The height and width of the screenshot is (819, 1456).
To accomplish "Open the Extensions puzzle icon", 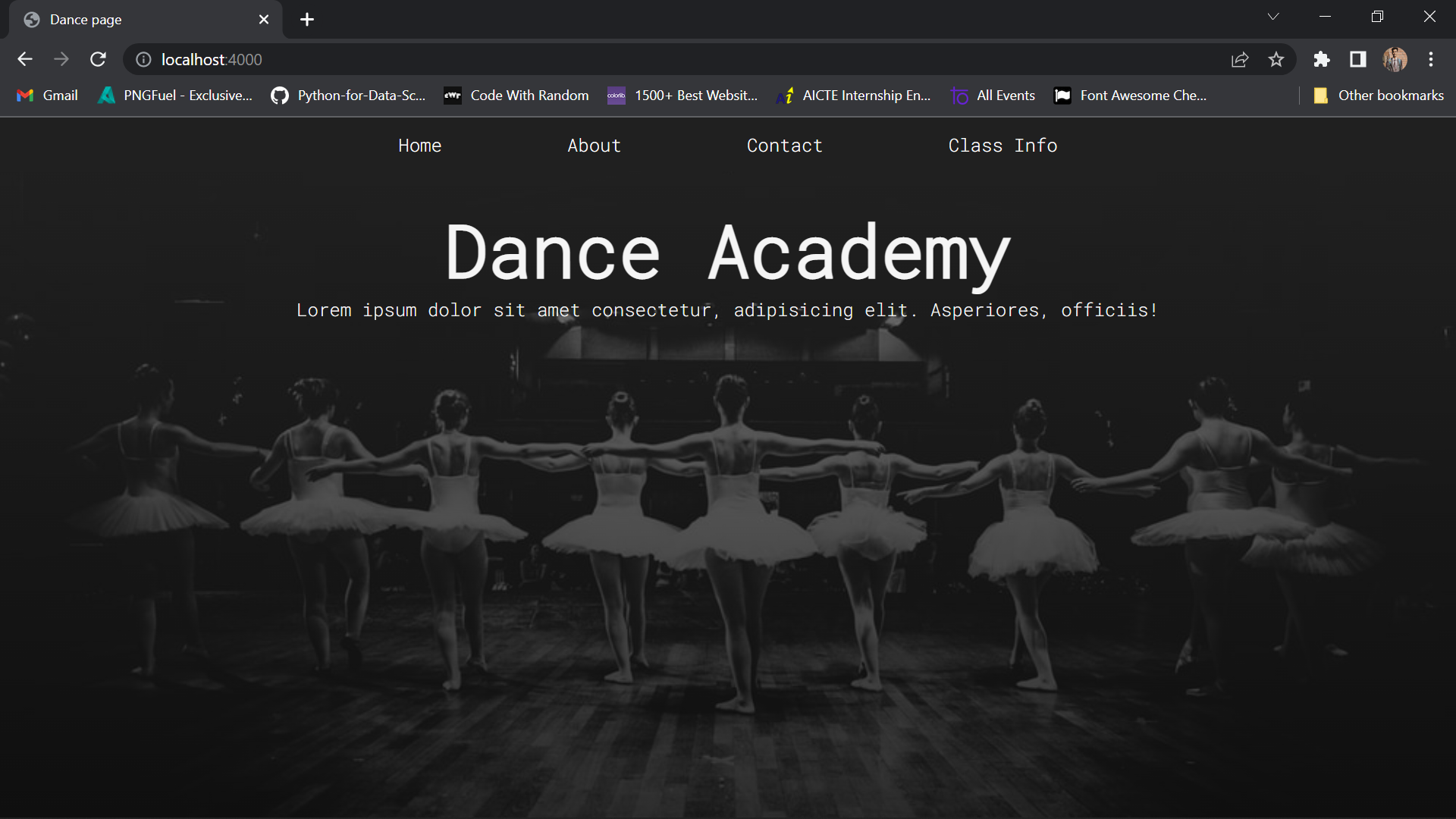I will coord(1322,59).
